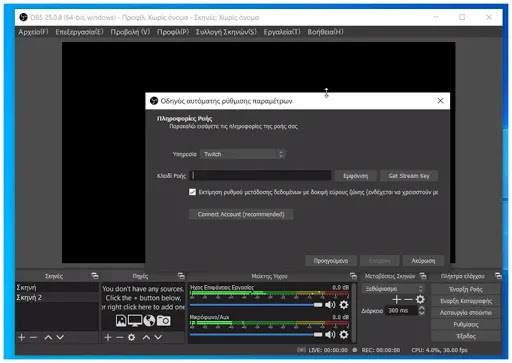Add a scene transition with plus
The image size is (512, 363).
click(397, 299)
